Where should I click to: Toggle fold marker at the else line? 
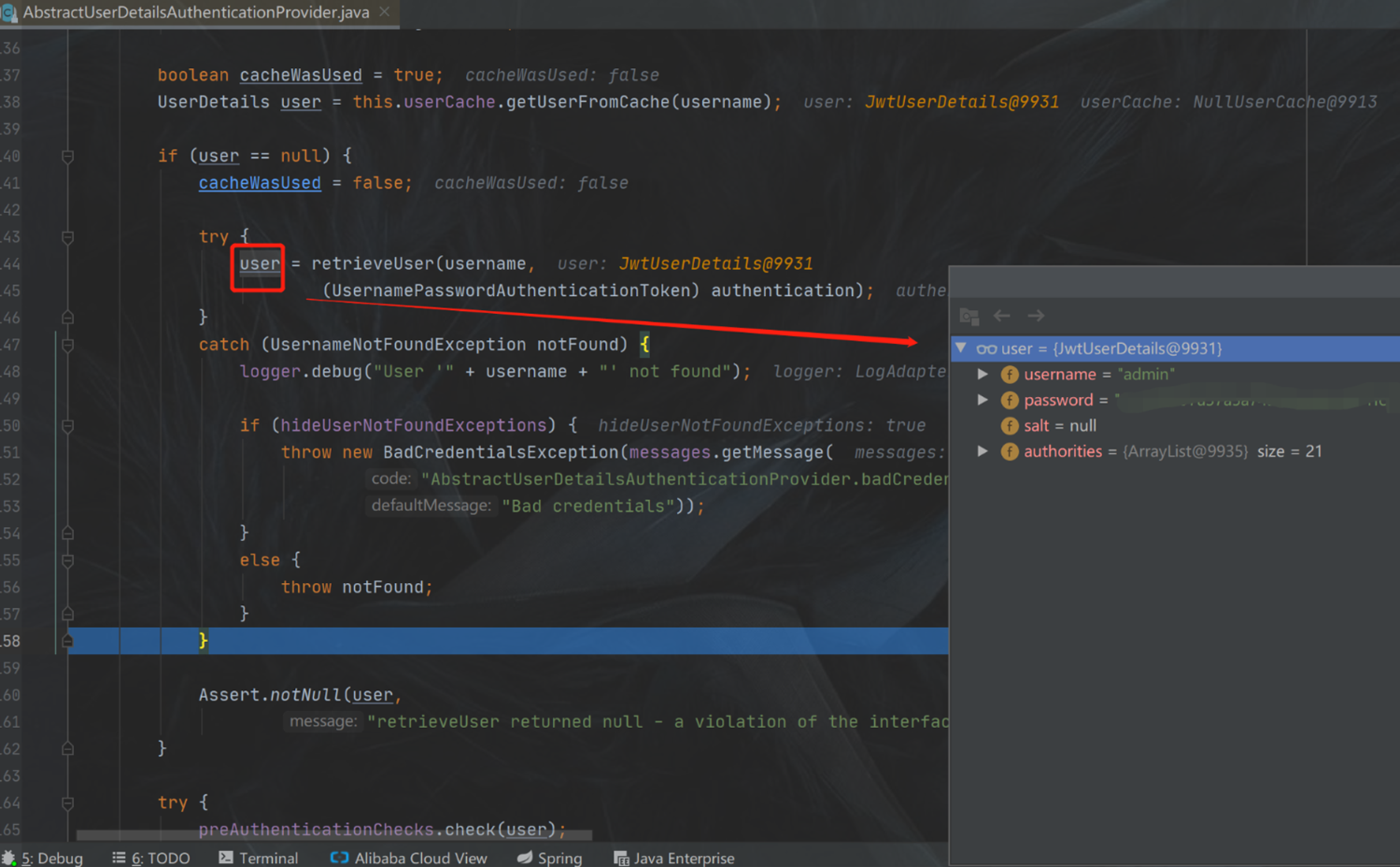click(67, 561)
